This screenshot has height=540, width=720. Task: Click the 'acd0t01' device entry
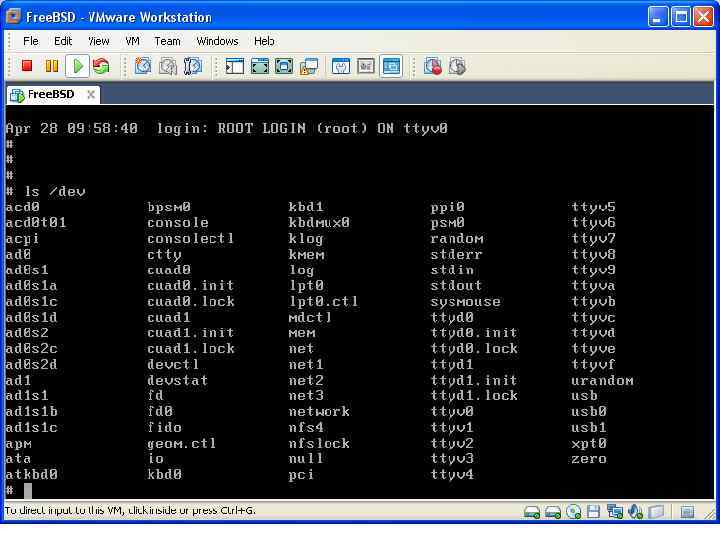36,223
